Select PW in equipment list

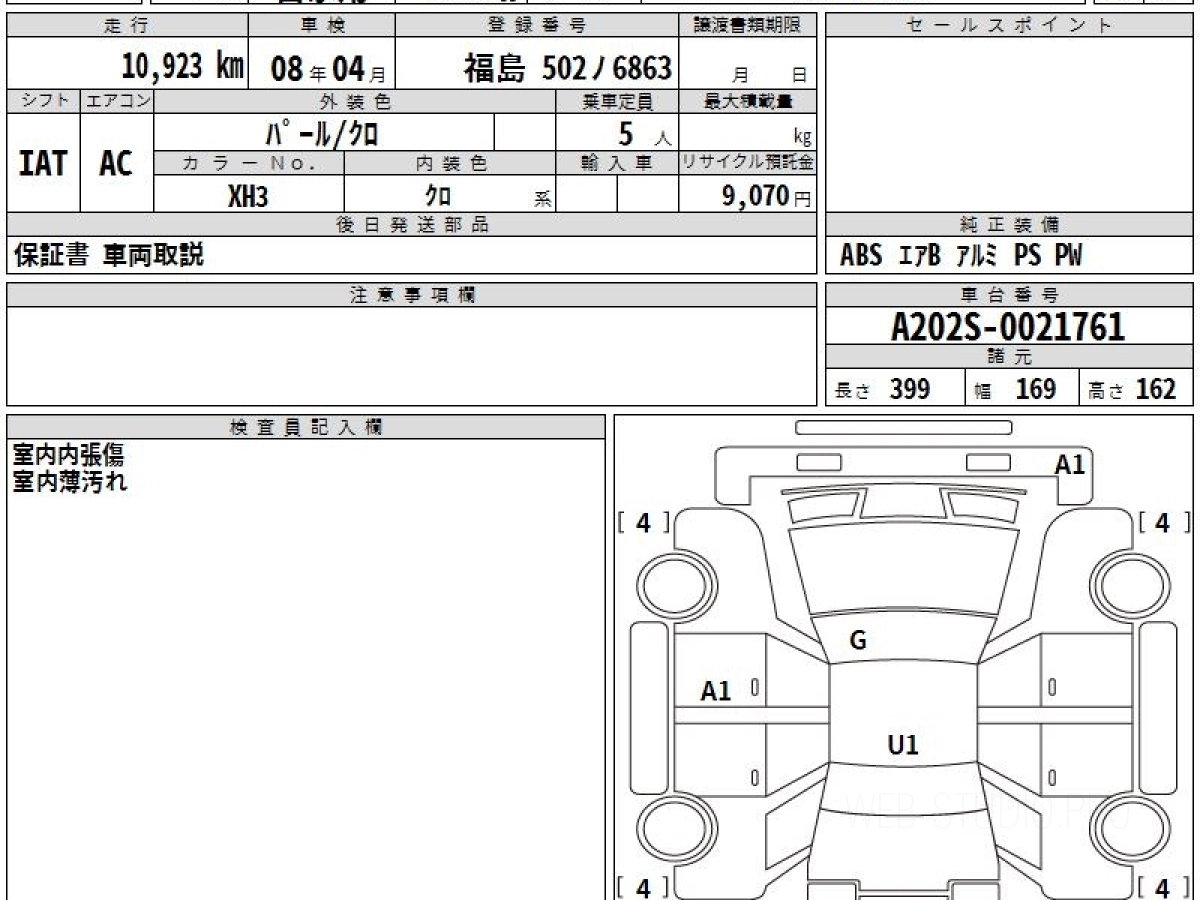point(1068,256)
